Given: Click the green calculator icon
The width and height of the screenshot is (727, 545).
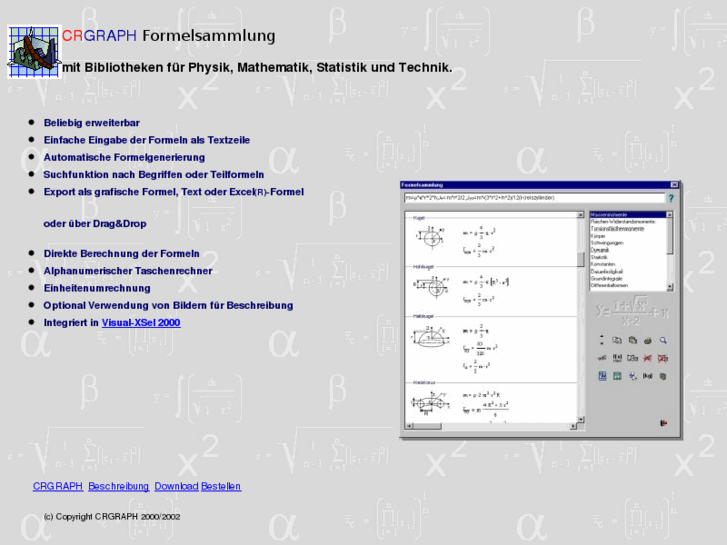Looking at the screenshot, I should click(x=617, y=376).
